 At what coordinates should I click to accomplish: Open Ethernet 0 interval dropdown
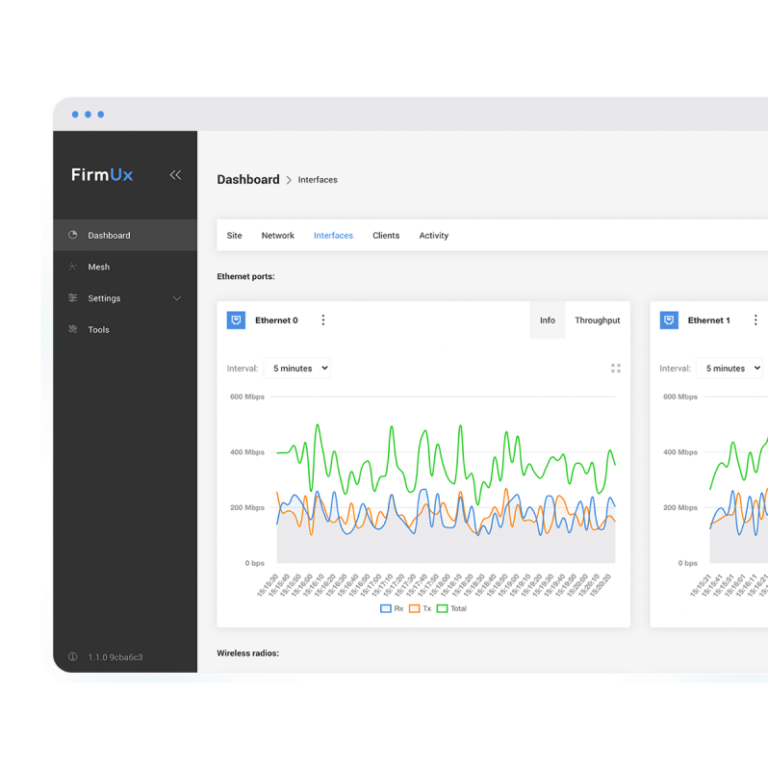pyautogui.click(x=297, y=368)
